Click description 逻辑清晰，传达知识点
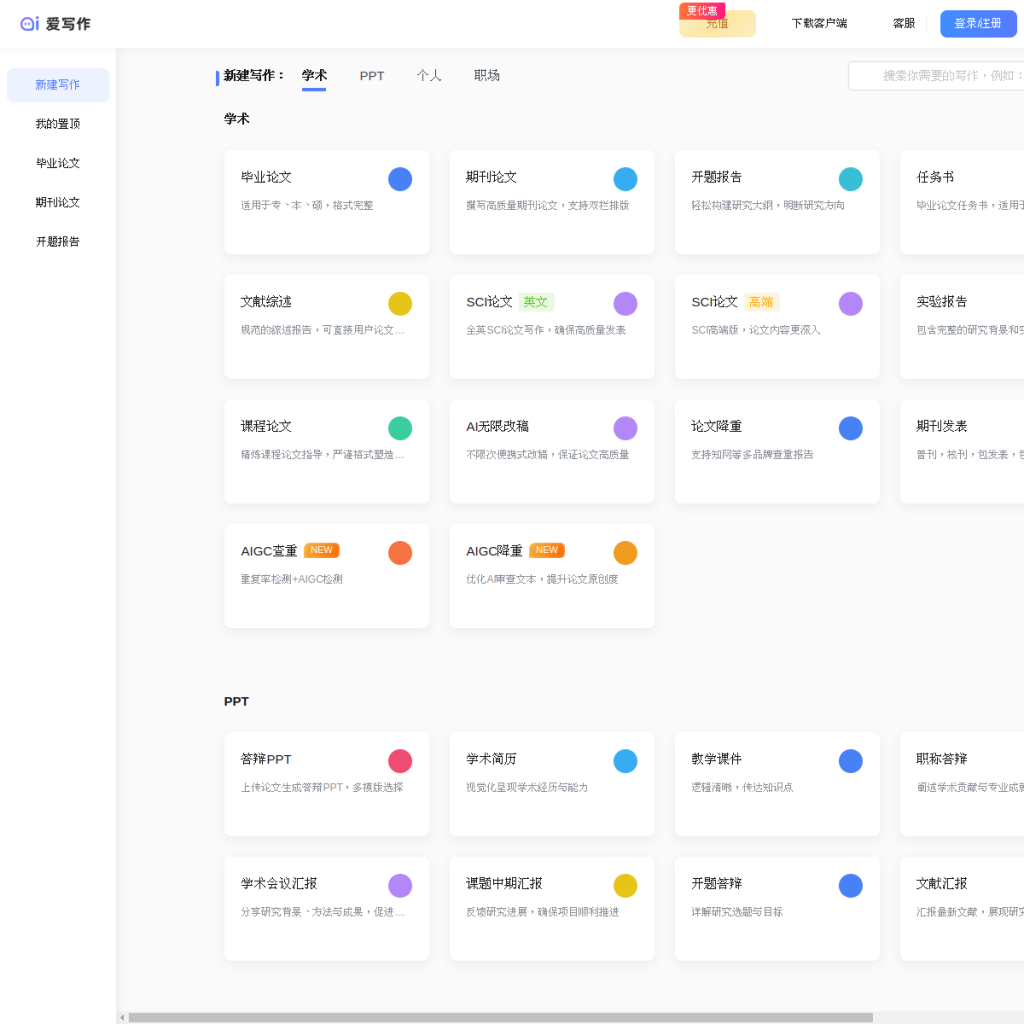Viewport: 1024px width, 1024px height. (742, 788)
